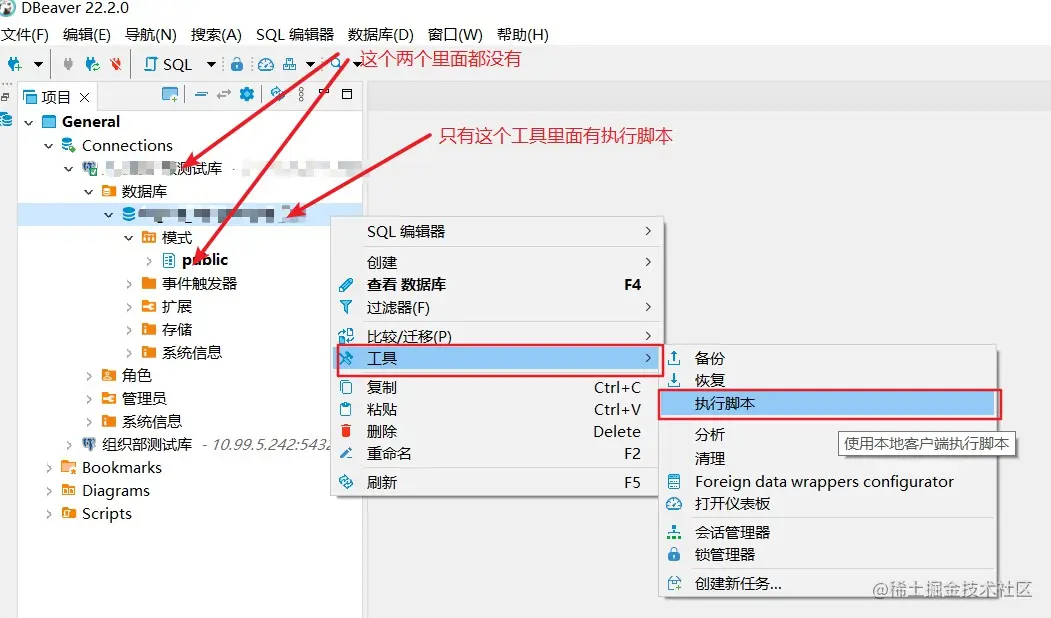
Task: Expand the 组织部测试库 connection
Action: 68,444
